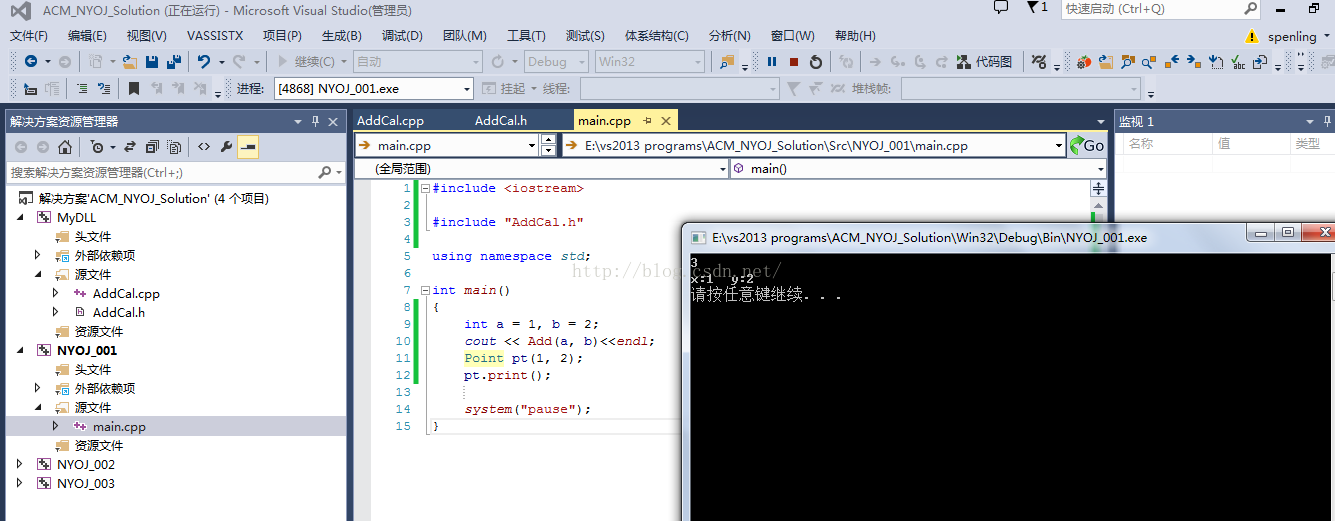Open the 生成(B) menu
1335x521 pixels.
click(341, 36)
